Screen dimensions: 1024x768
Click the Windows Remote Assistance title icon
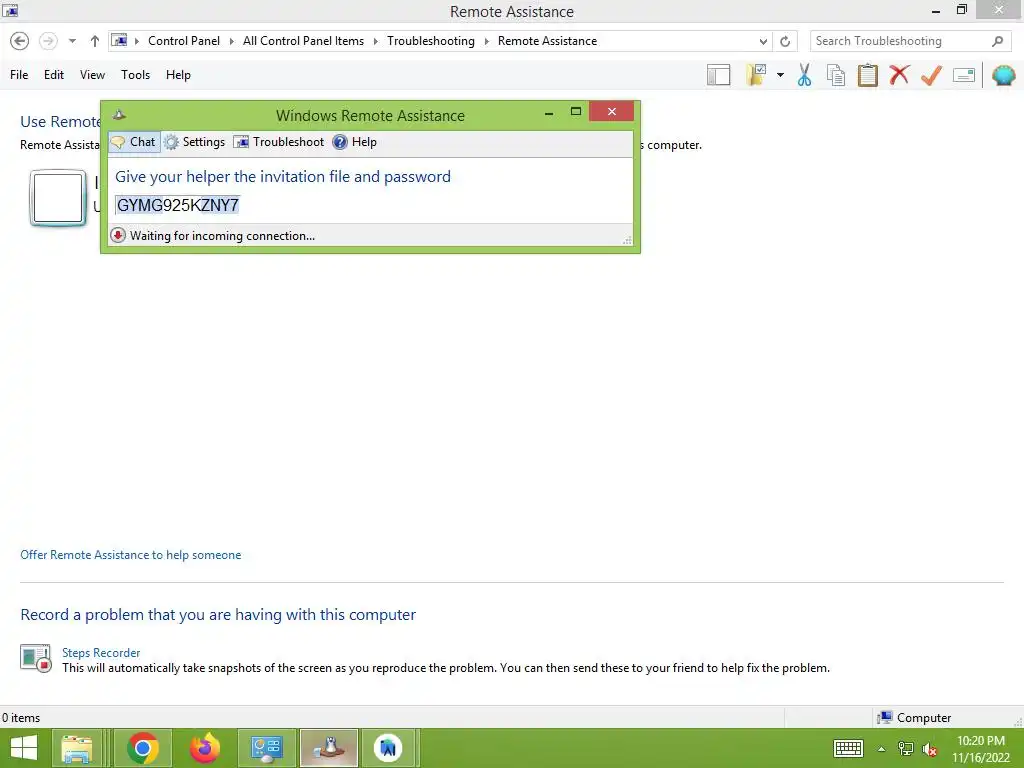[119, 115]
